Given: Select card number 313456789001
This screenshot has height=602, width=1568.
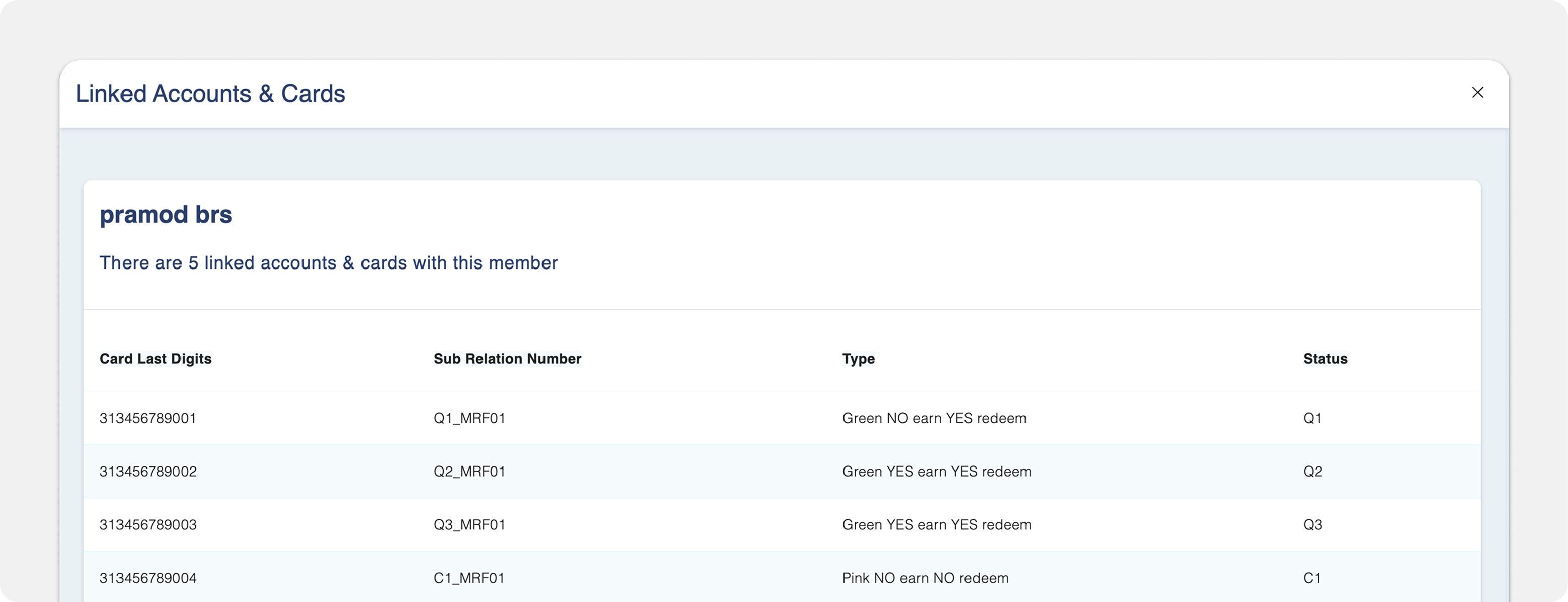Looking at the screenshot, I should 148,418.
